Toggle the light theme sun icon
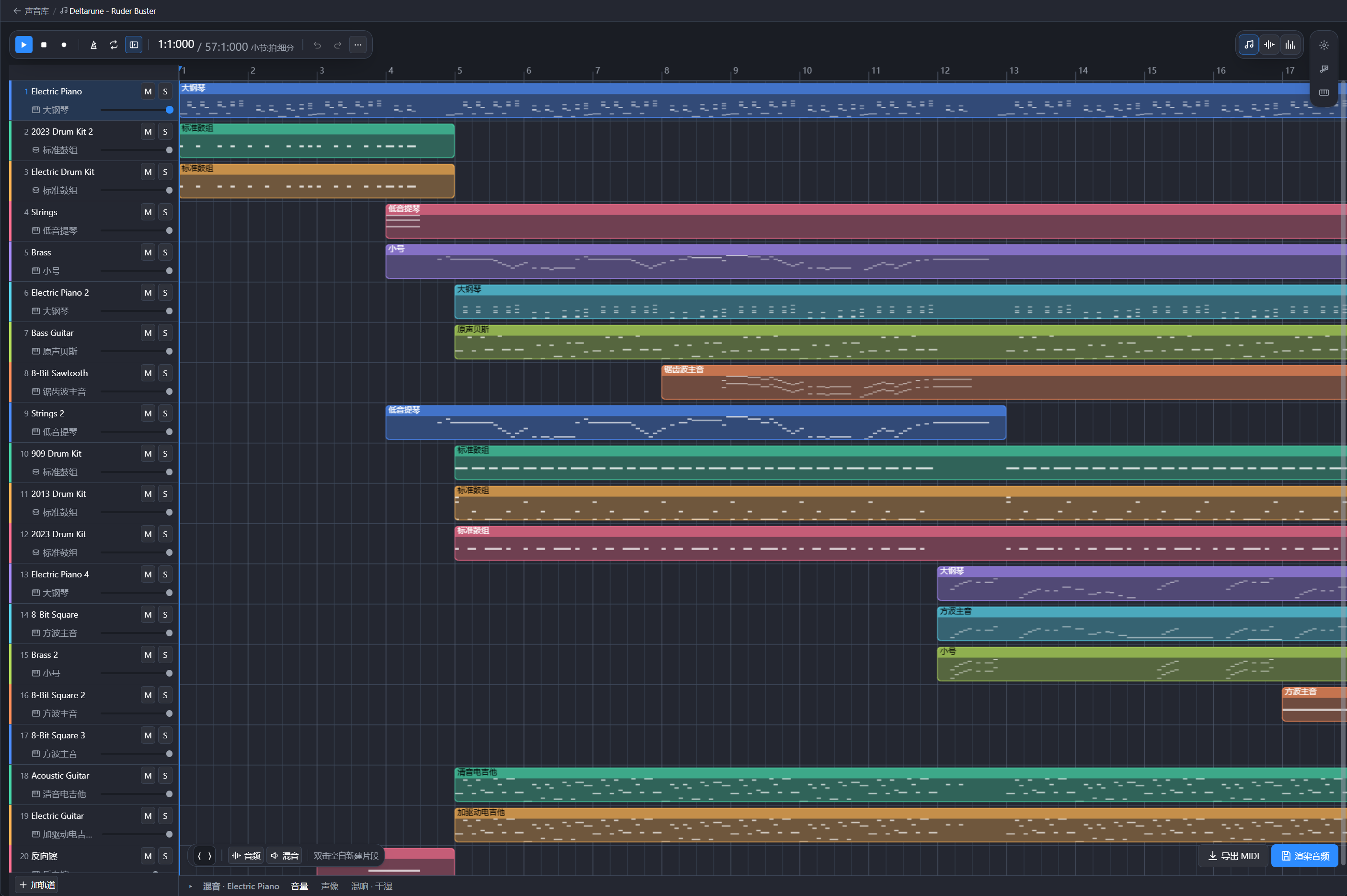 click(1324, 45)
